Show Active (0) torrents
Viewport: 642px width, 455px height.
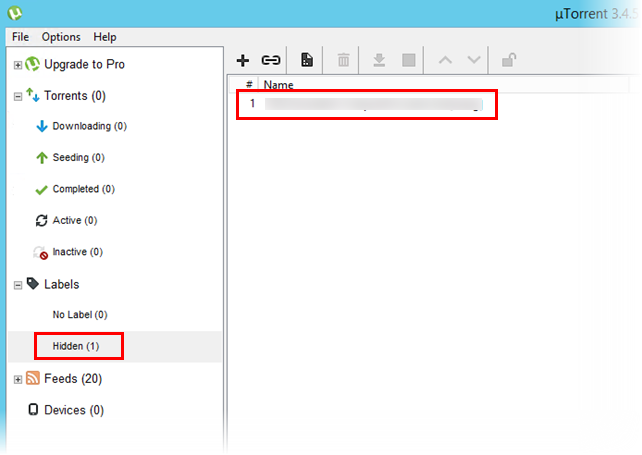[75, 221]
